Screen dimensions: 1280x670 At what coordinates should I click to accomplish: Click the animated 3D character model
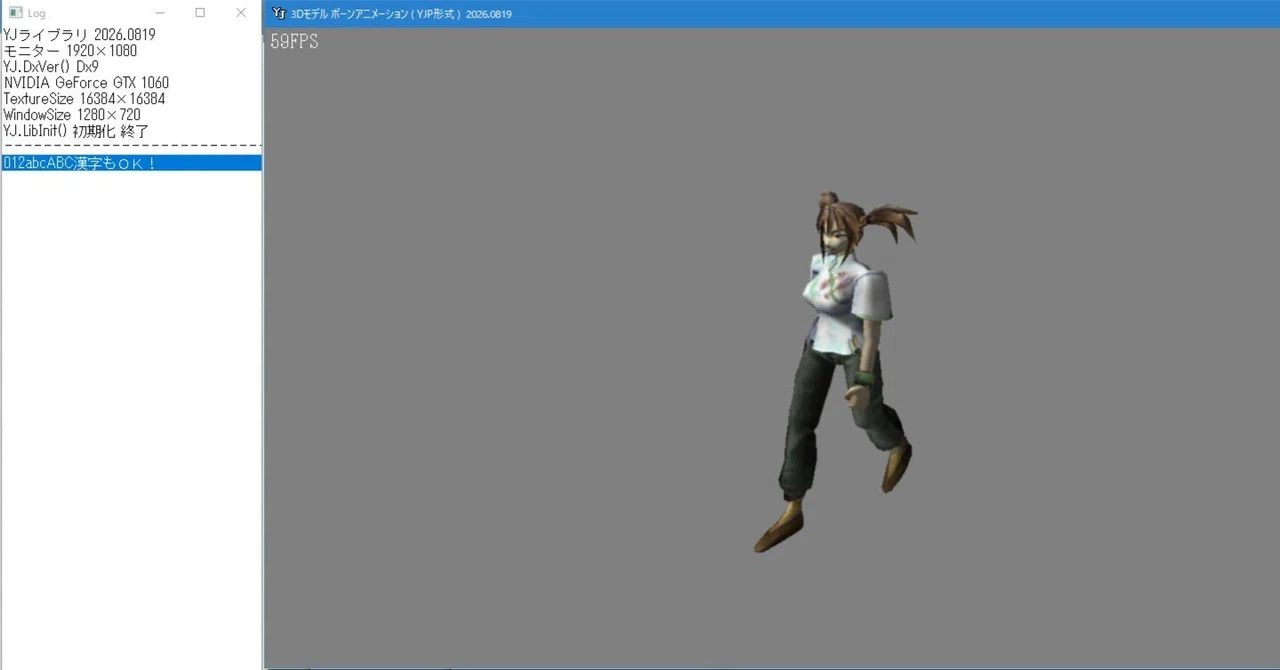tap(835, 372)
